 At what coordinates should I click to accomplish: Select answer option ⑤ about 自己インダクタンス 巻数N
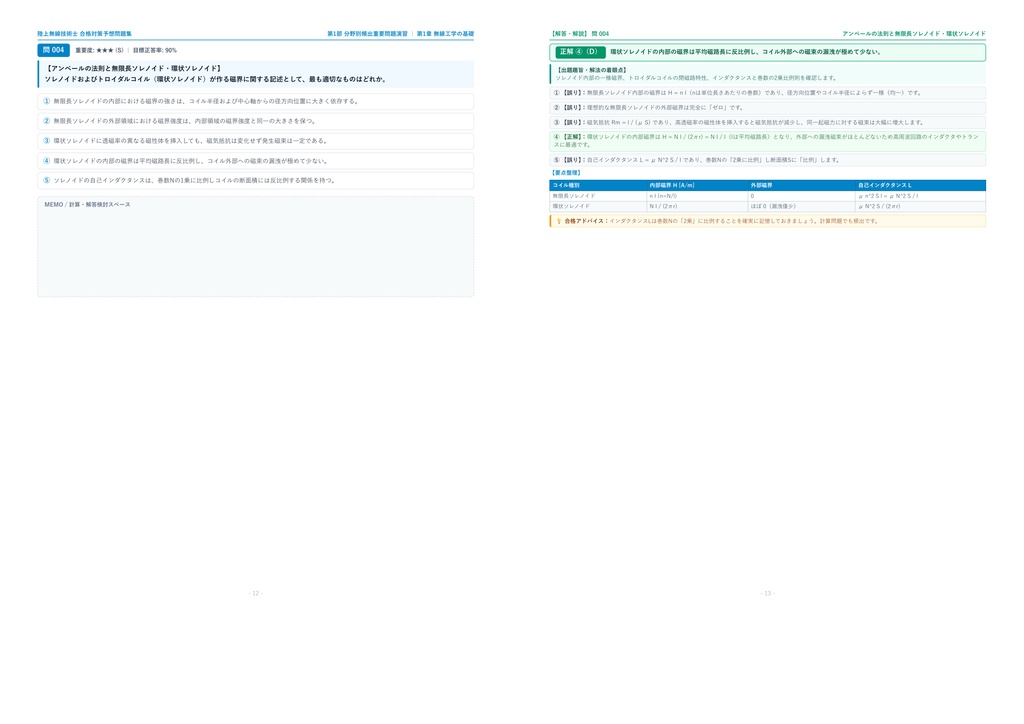(x=255, y=180)
